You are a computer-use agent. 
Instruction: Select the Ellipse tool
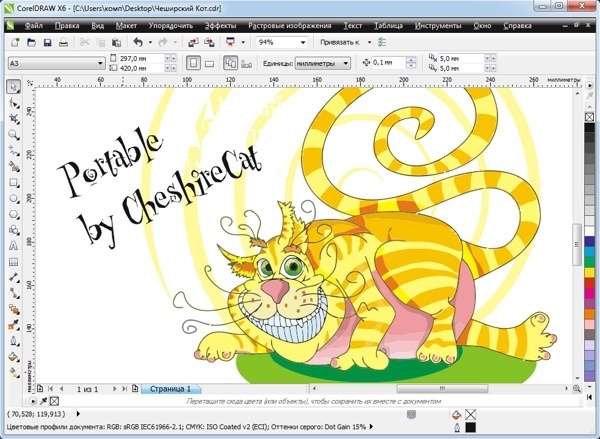click(13, 197)
